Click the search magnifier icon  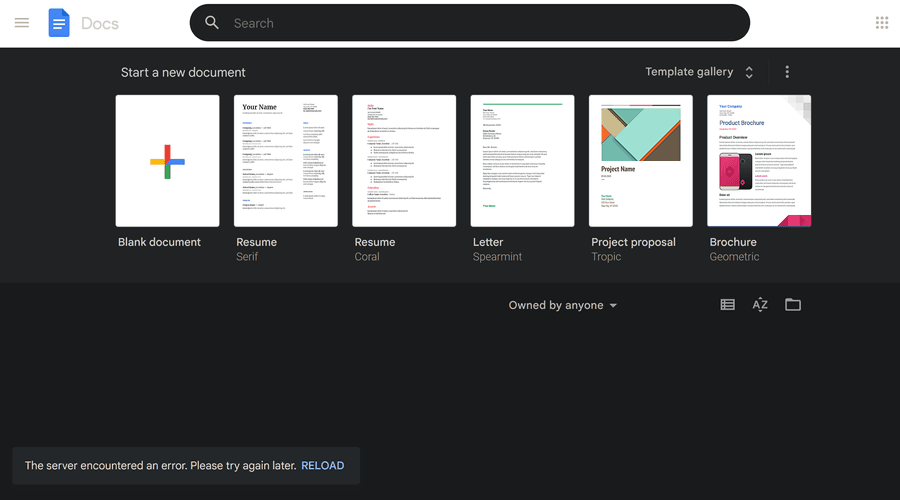point(212,23)
